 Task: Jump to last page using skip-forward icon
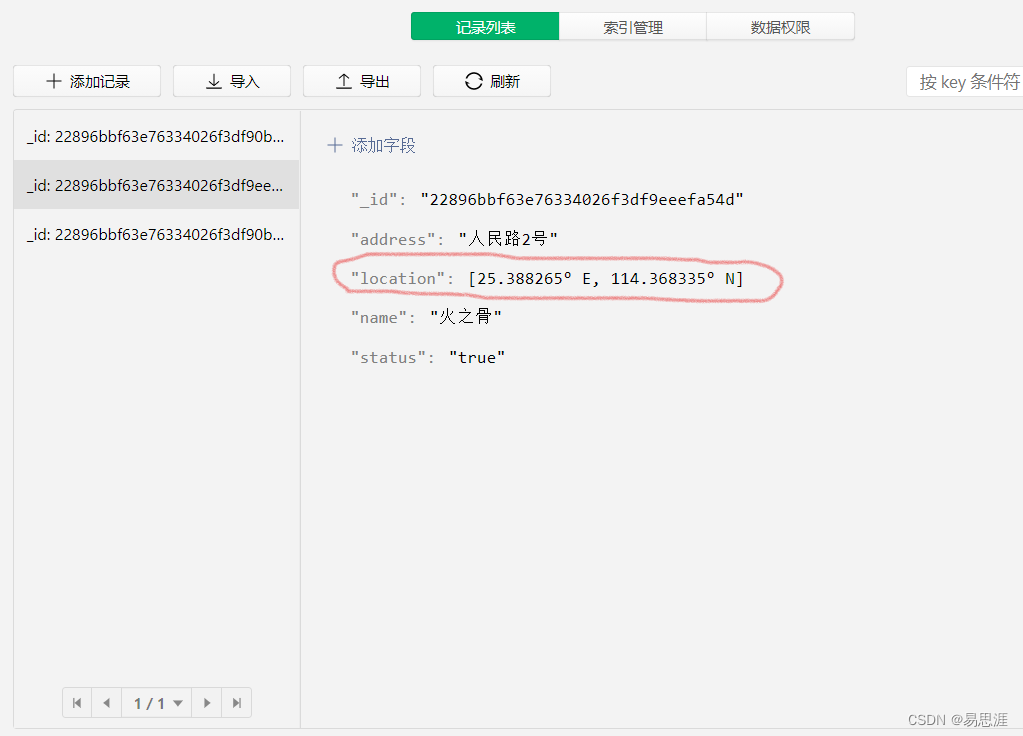tap(236, 702)
